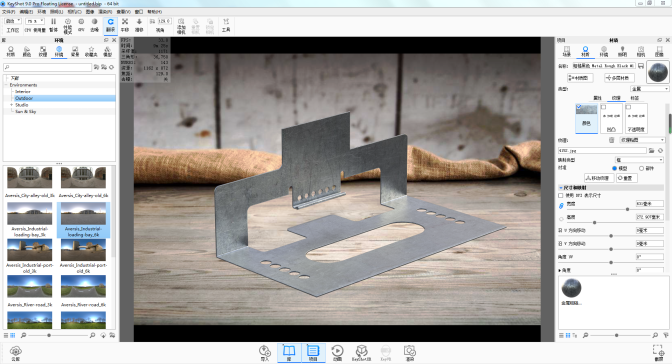The width and height of the screenshot is (672, 364).
Task: Enable the Bump (凹凸) texture slot checkbox
Action: pyautogui.click(x=603, y=107)
